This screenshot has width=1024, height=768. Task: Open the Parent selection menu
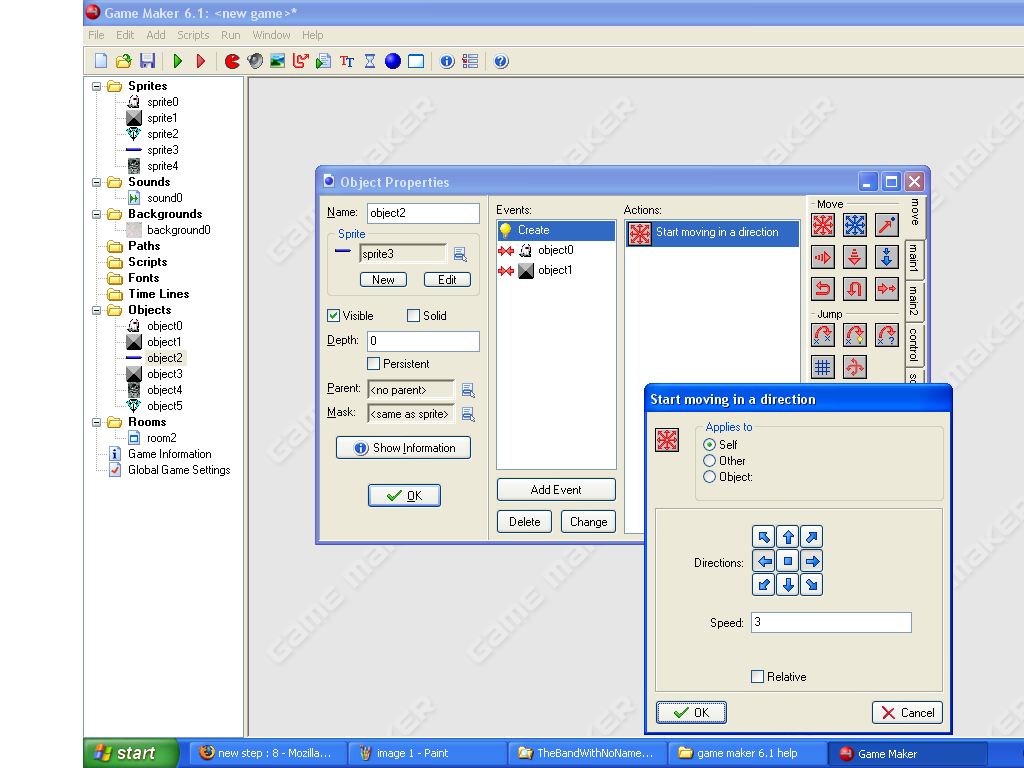click(x=468, y=390)
